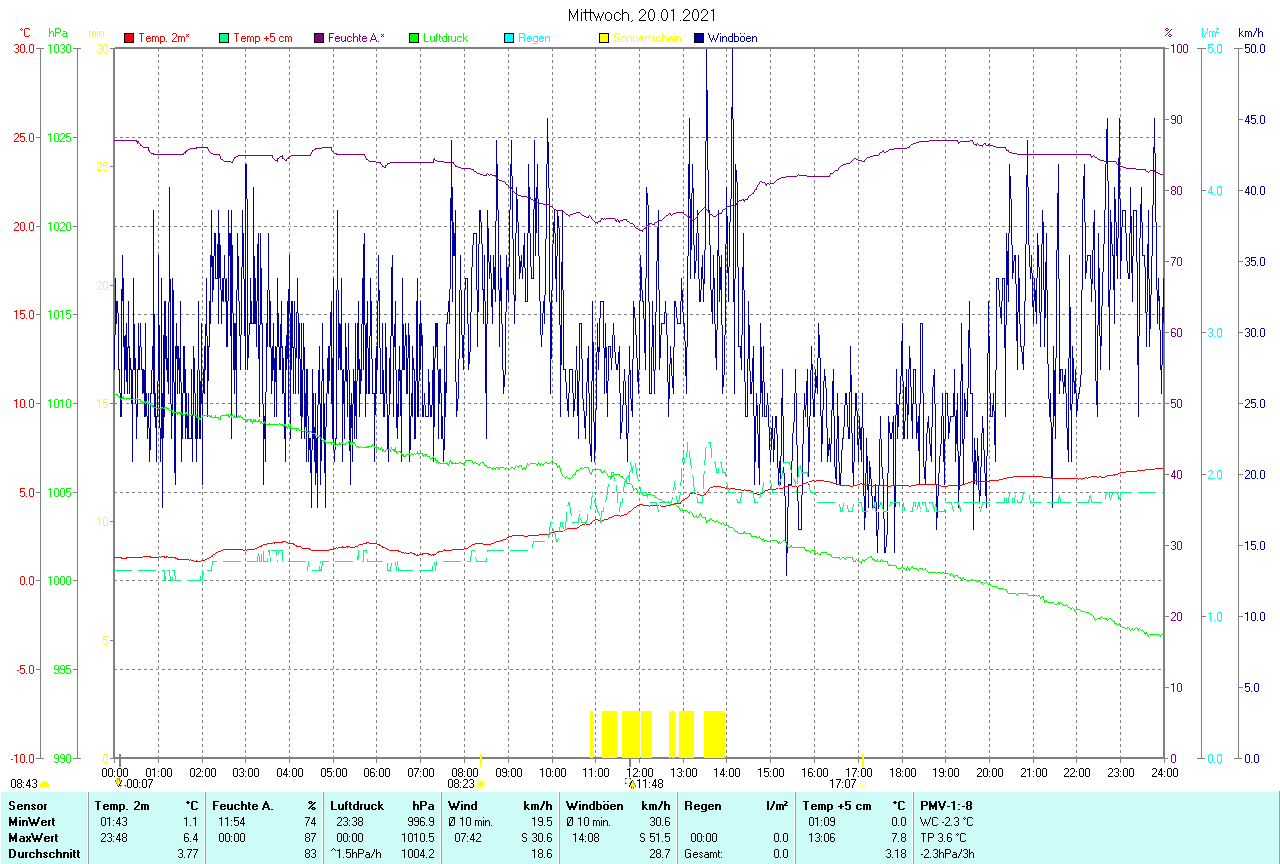Click the 'Wind' table column header
This screenshot has height=864, width=1280.
coord(462,805)
